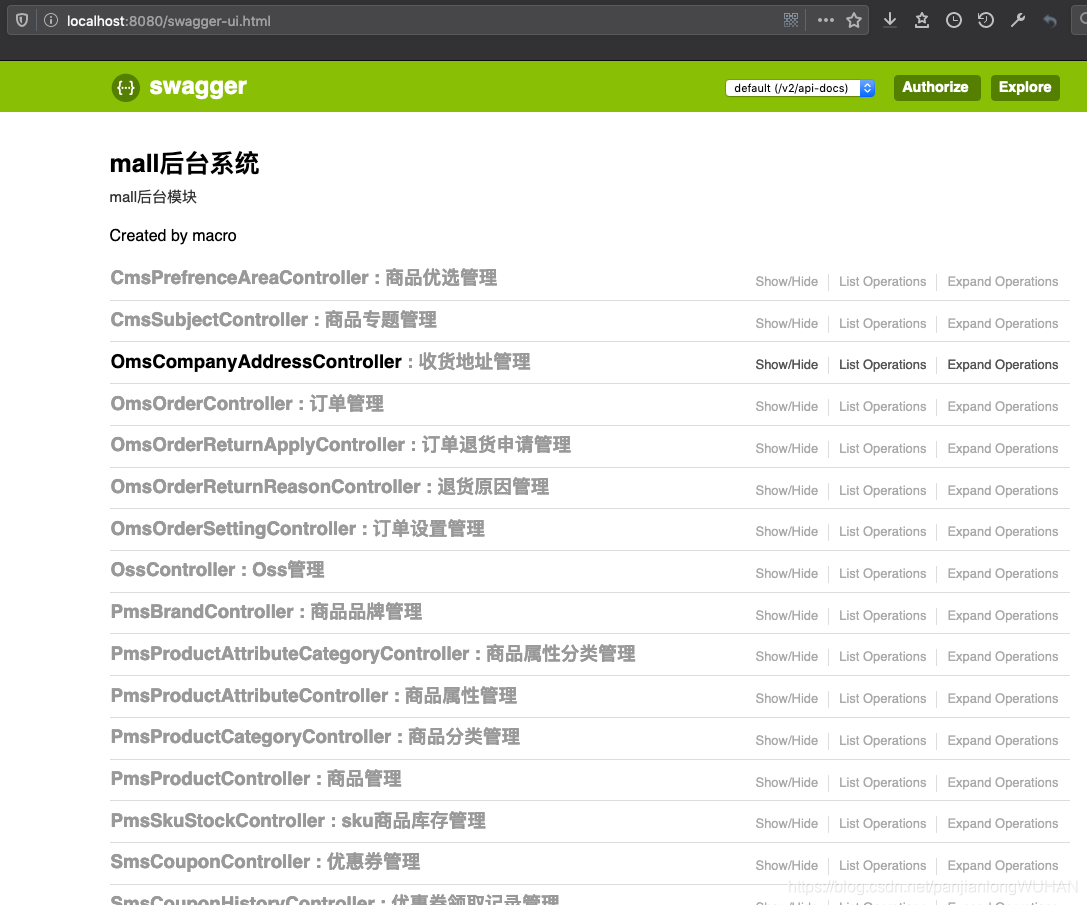The height and width of the screenshot is (905, 1087).
Task: Expand Operations for PmsProductController
Action: point(1002,782)
